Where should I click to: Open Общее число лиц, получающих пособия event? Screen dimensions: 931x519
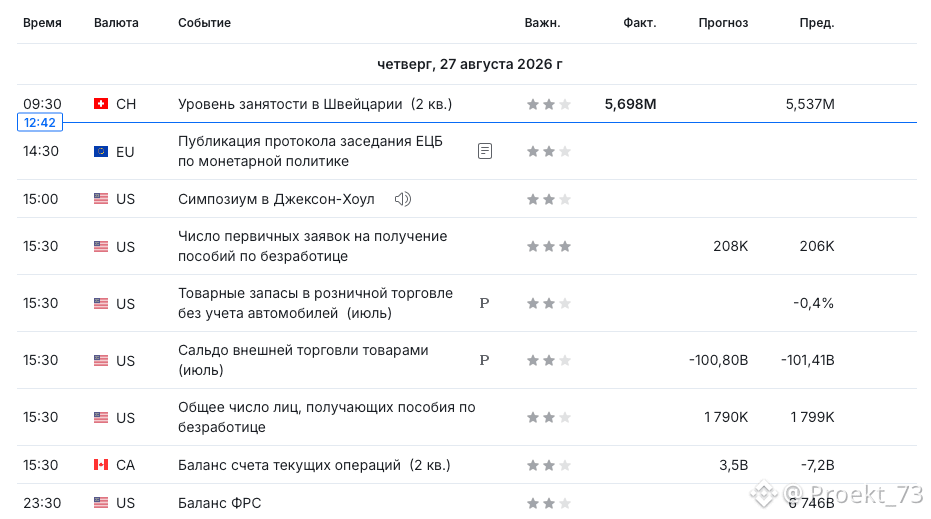click(327, 417)
